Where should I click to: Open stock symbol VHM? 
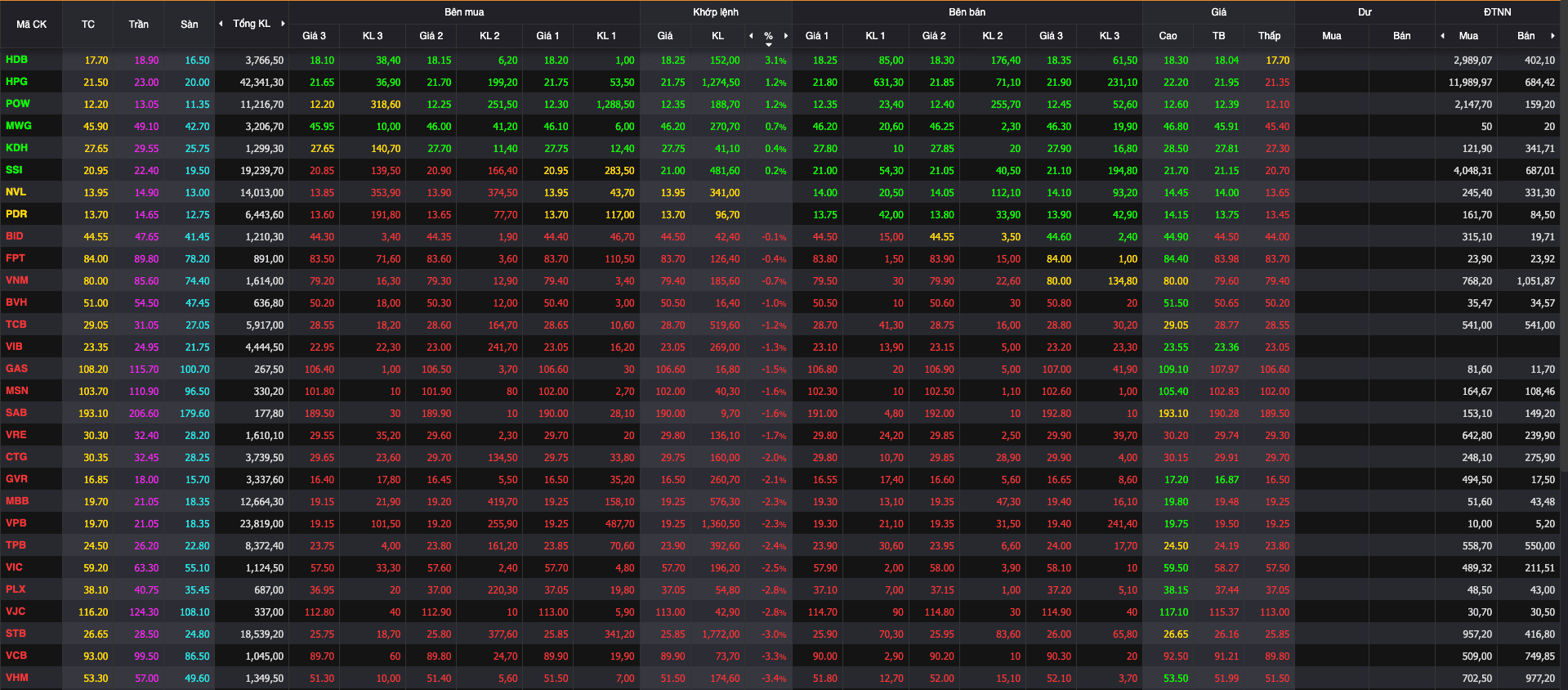tap(16, 678)
